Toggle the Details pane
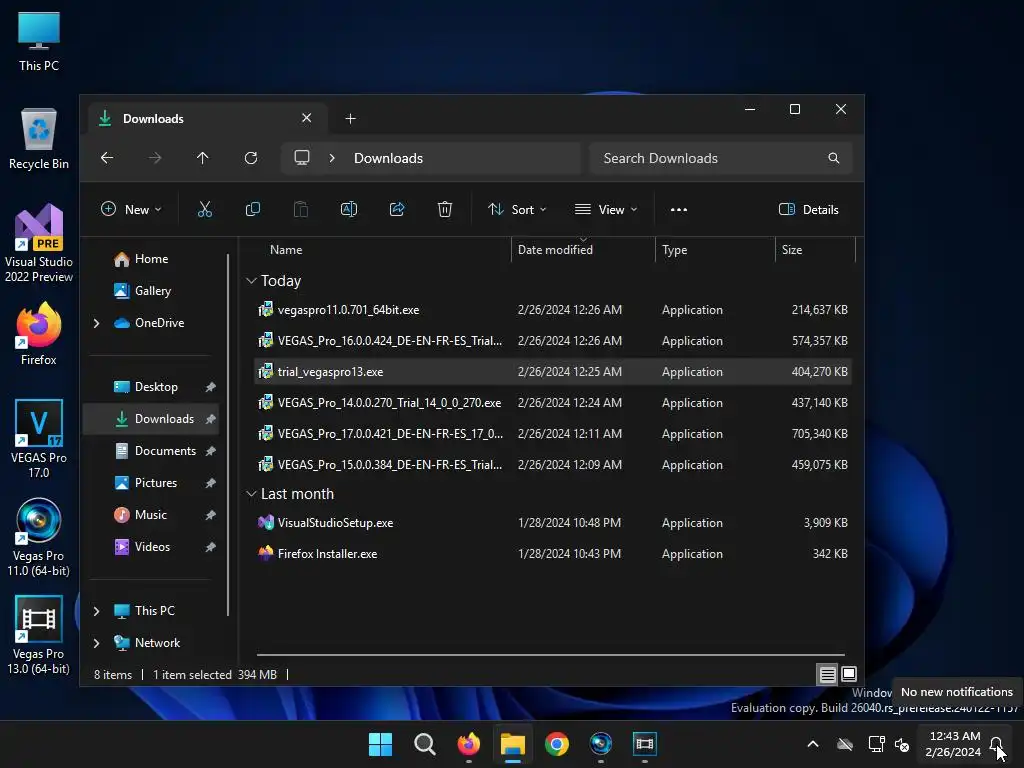1024x768 pixels. (808, 210)
